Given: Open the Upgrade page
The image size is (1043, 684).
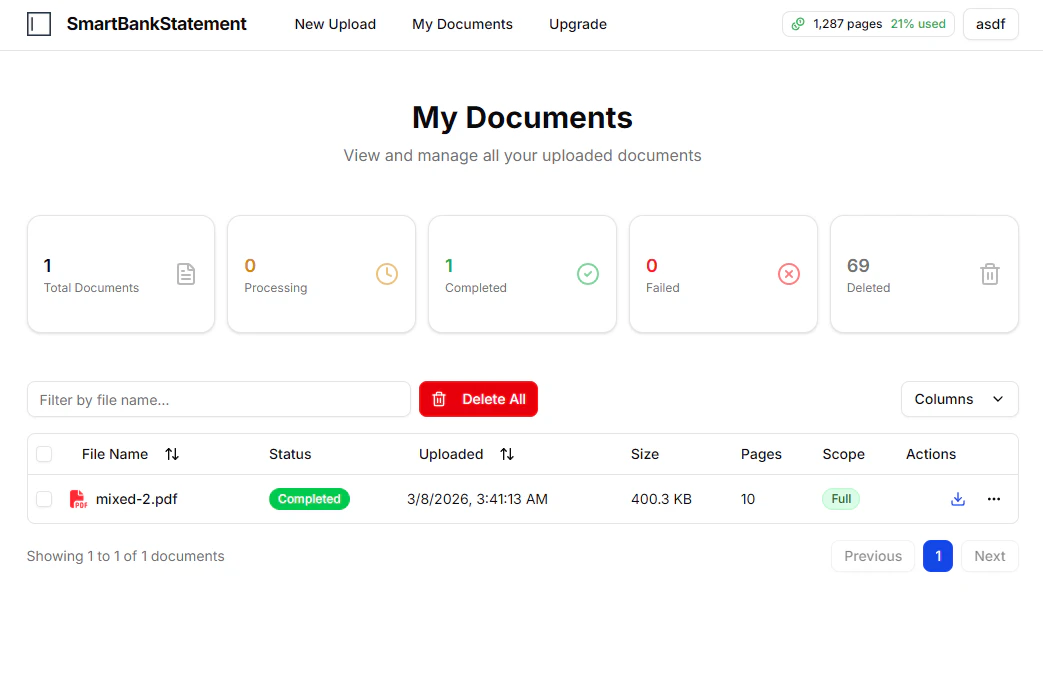Looking at the screenshot, I should [x=577, y=24].
